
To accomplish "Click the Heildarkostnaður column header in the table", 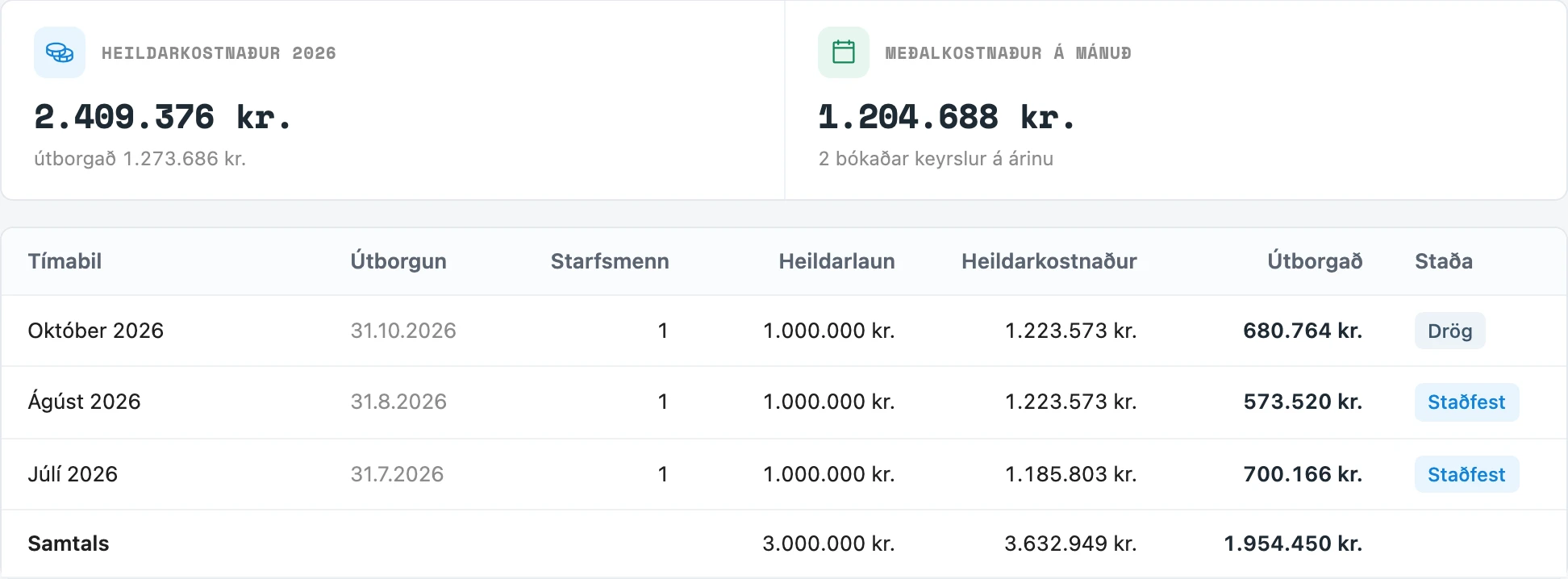I will (x=1049, y=261).
